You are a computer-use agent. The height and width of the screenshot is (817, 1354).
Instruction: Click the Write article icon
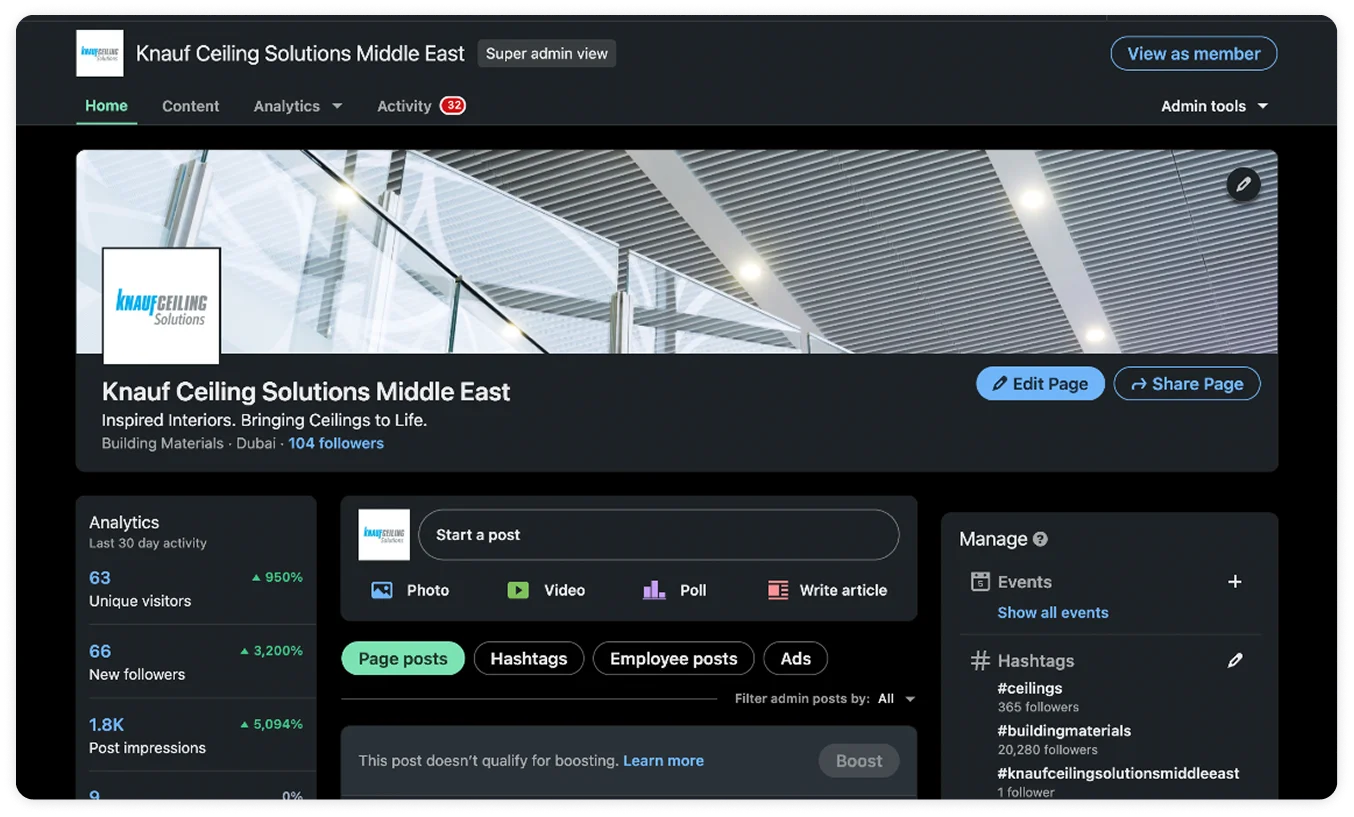coord(778,590)
